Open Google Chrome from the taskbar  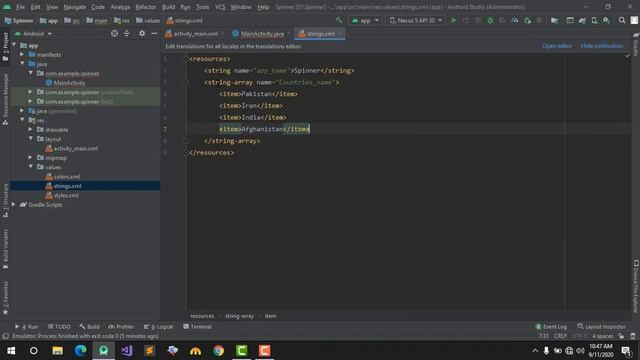coord(218,351)
